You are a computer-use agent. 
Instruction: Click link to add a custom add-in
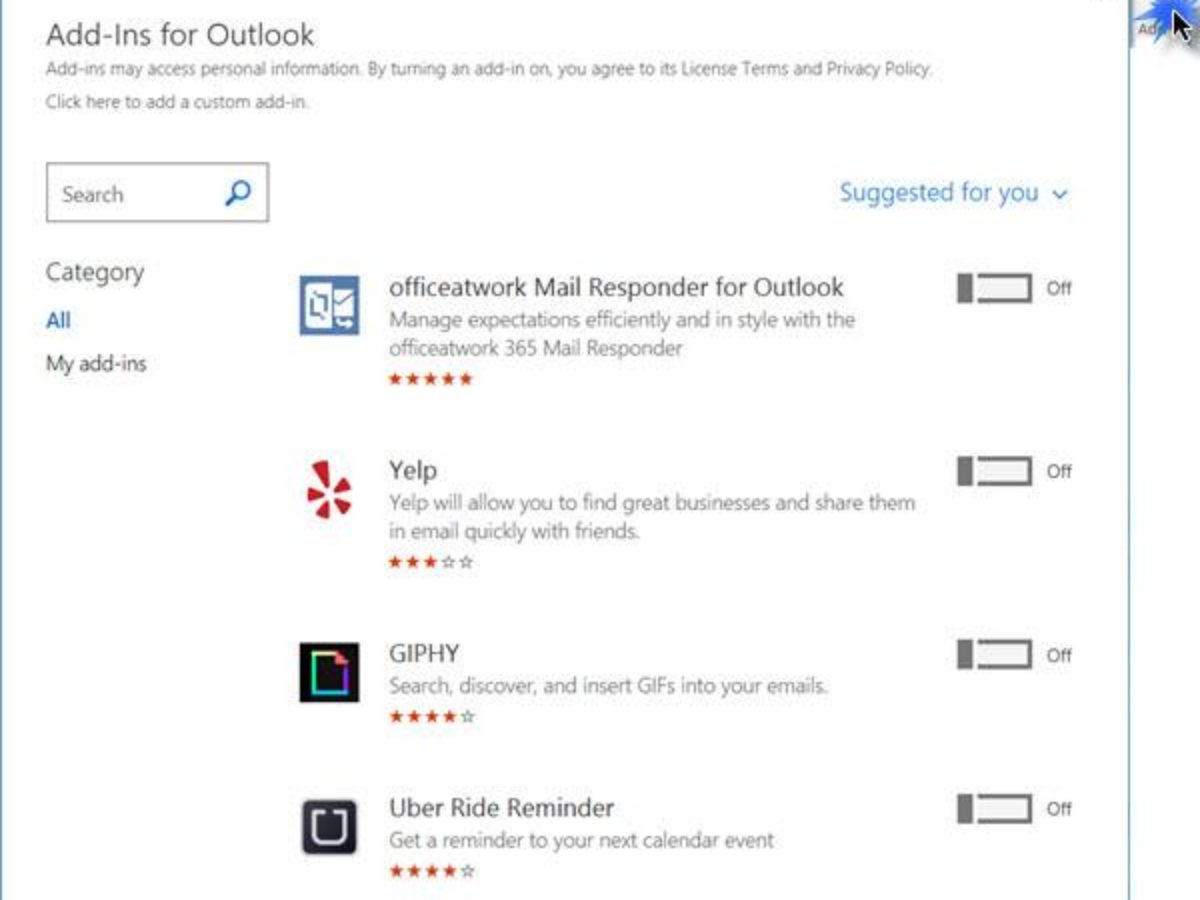click(177, 102)
